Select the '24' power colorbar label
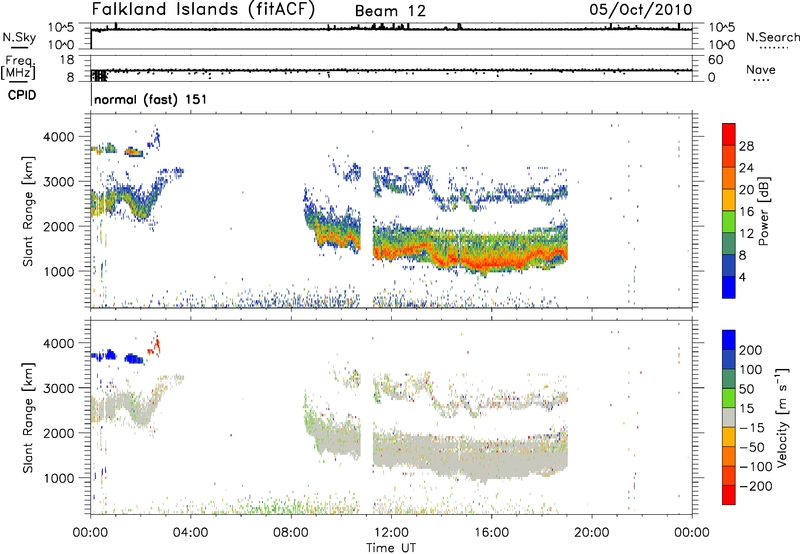Screen dimensions: 800x554 746,168
